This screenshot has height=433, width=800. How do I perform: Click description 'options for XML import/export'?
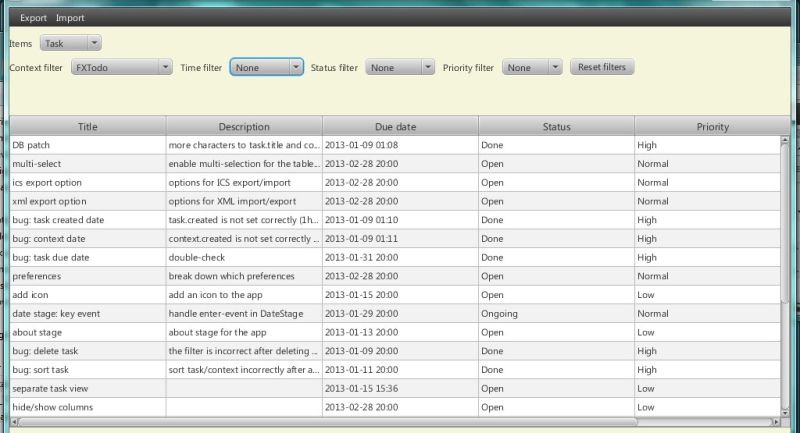pos(232,201)
